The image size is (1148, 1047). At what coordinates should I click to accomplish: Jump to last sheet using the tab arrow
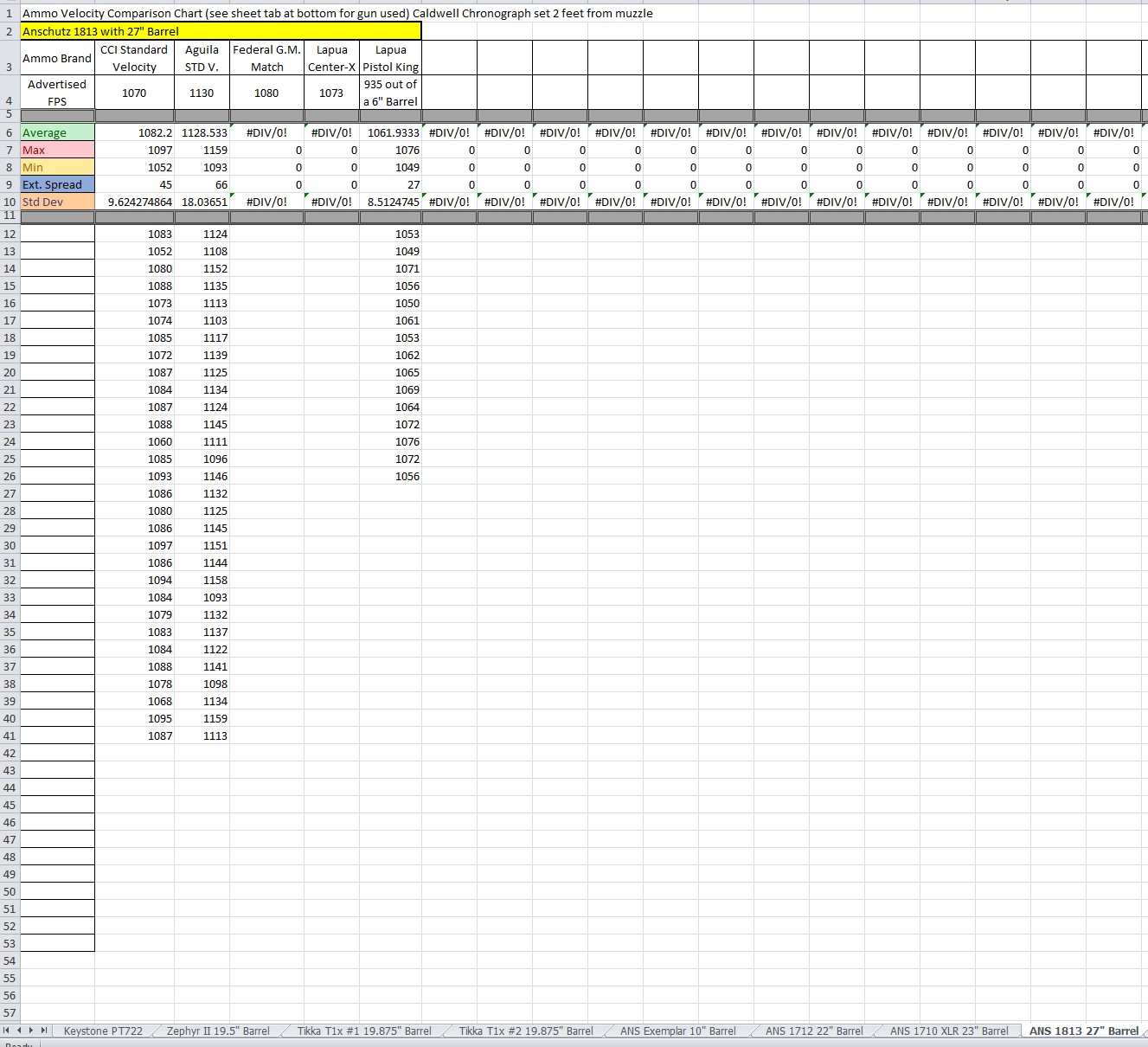[x=45, y=1031]
